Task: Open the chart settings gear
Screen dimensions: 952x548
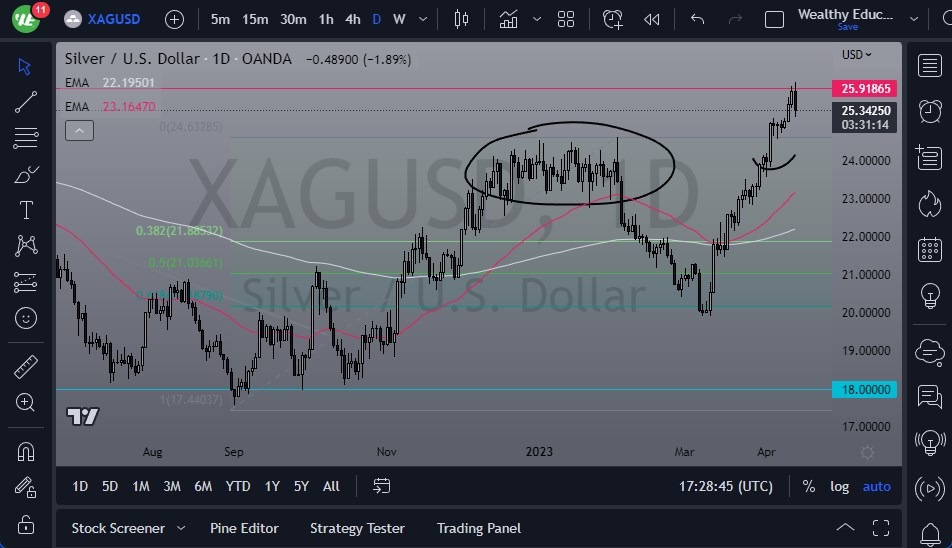Action: (x=867, y=452)
